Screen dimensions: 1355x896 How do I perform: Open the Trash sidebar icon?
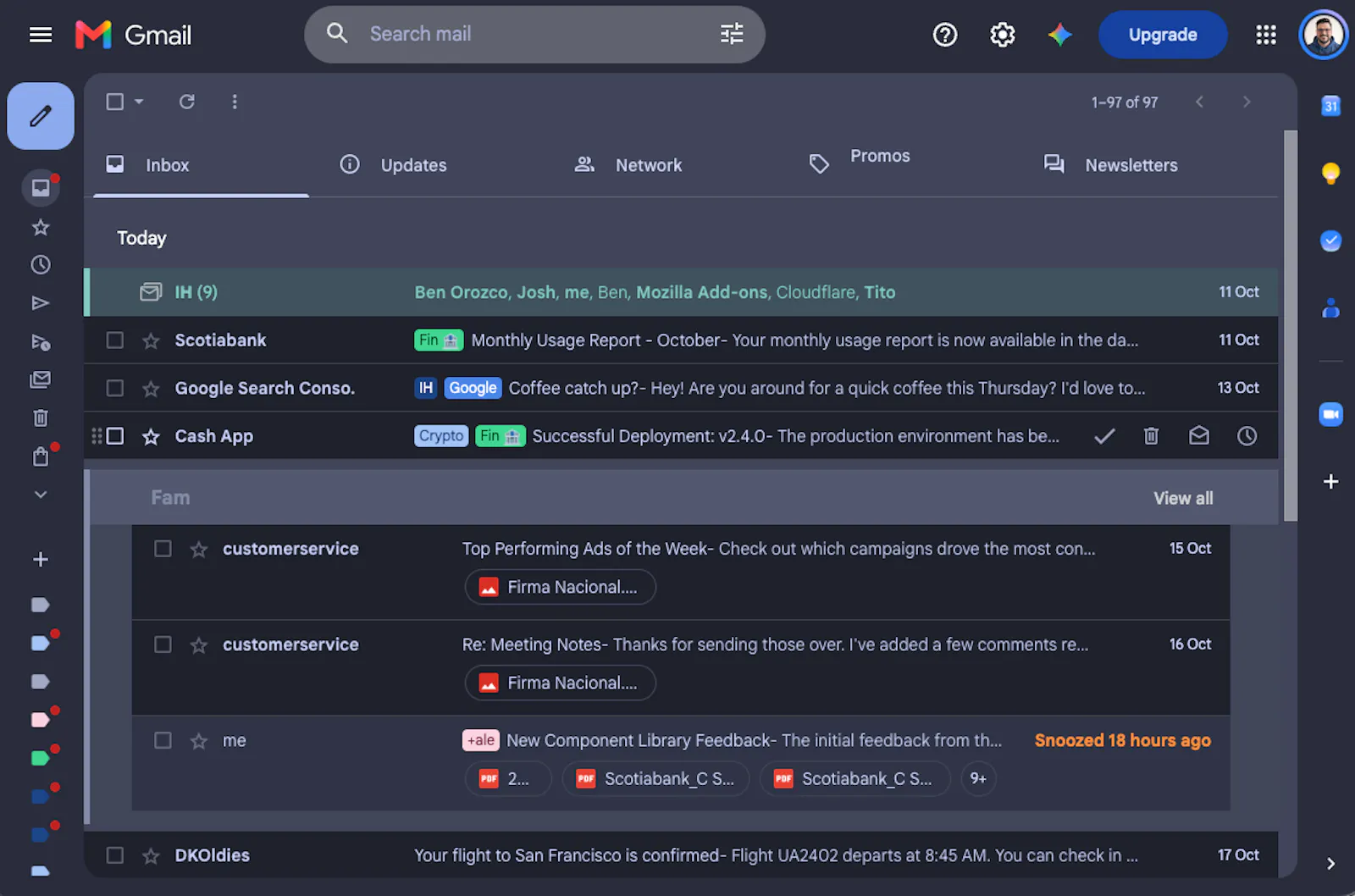pos(41,418)
